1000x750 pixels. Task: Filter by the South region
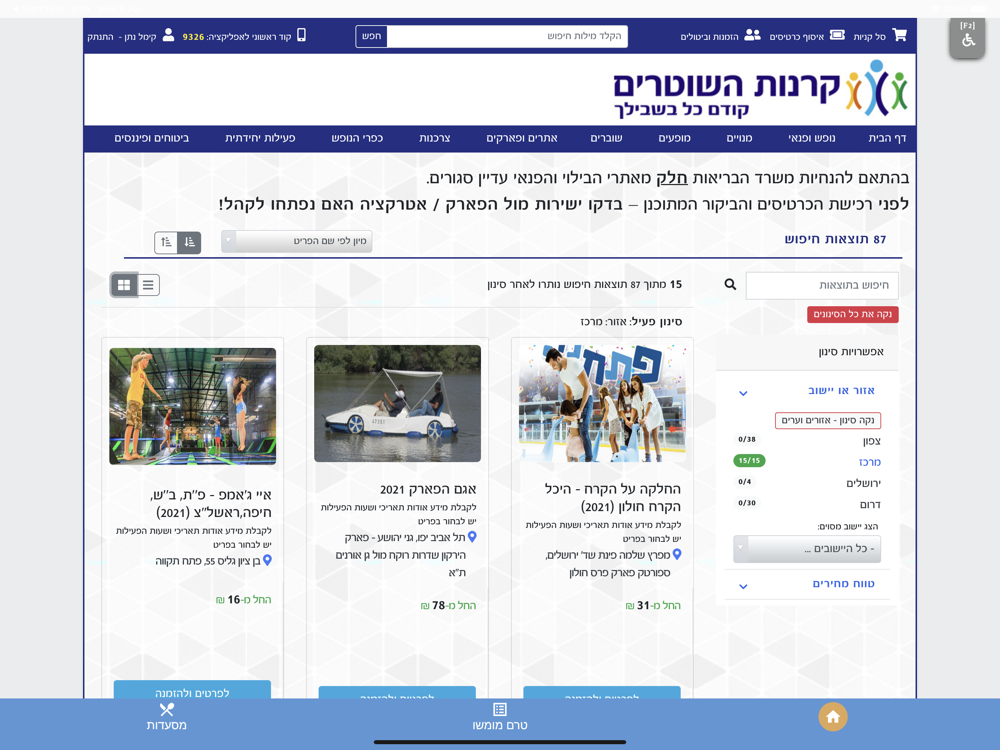pyautogui.click(x=871, y=504)
